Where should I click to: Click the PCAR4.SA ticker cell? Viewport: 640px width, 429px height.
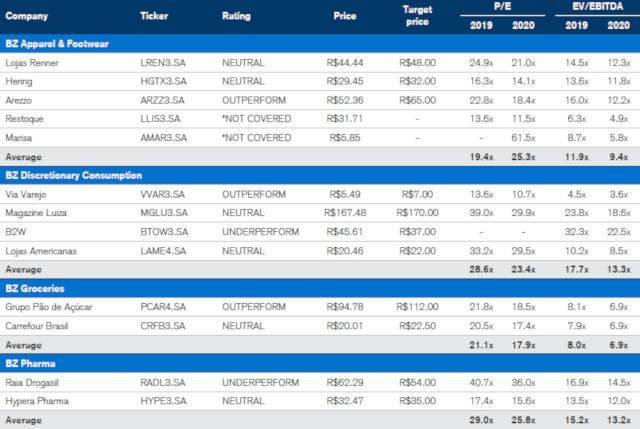(163, 307)
